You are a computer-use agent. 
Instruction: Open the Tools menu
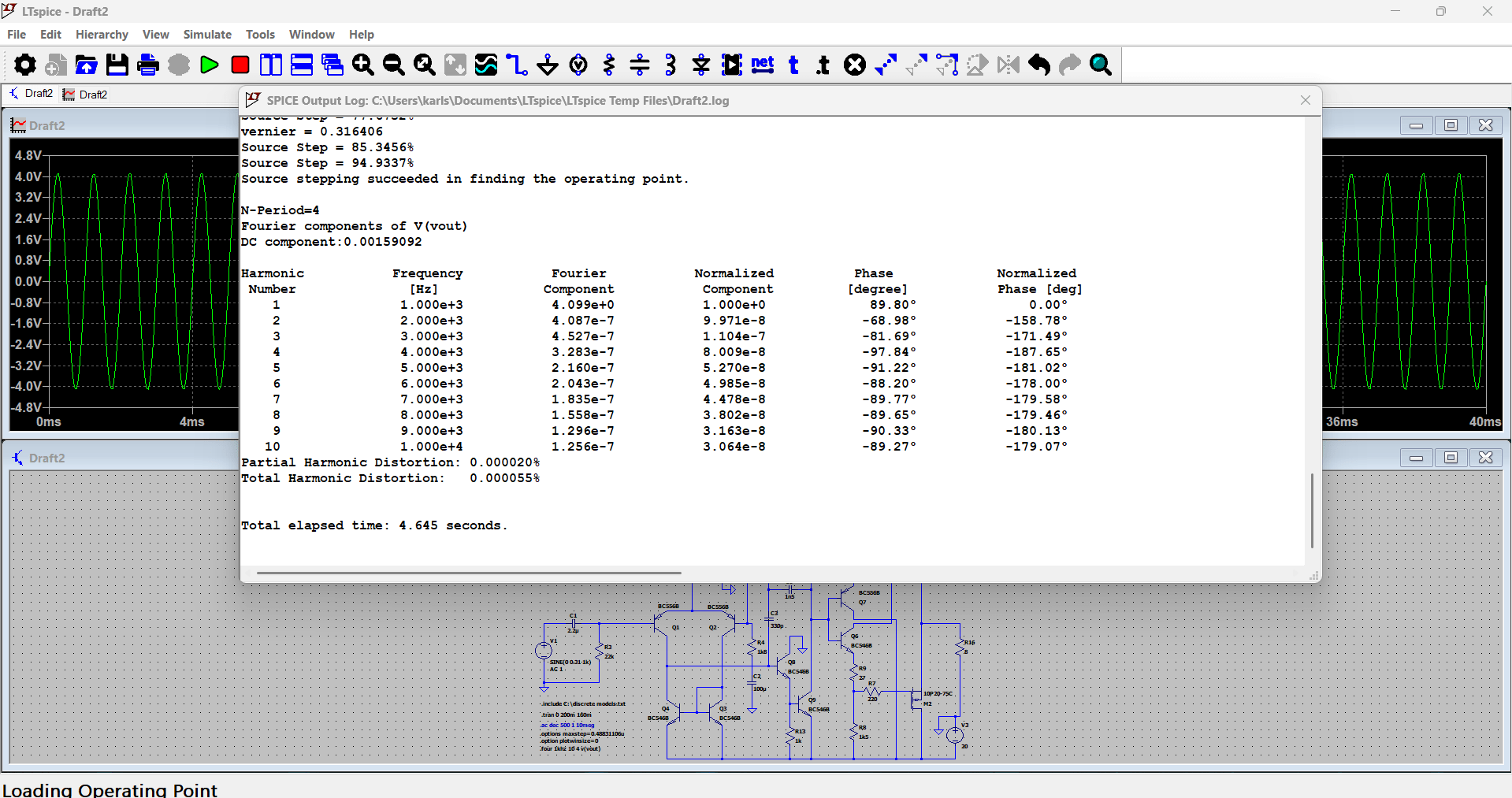260,35
